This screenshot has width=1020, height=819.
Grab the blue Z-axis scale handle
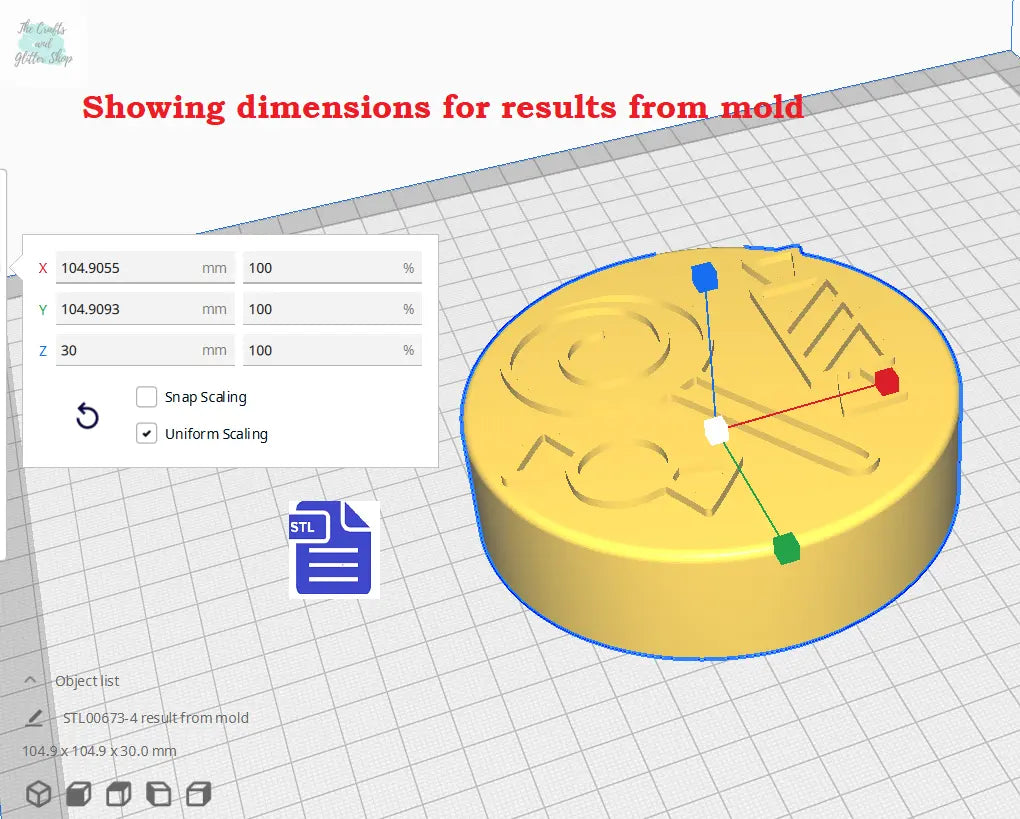point(704,277)
